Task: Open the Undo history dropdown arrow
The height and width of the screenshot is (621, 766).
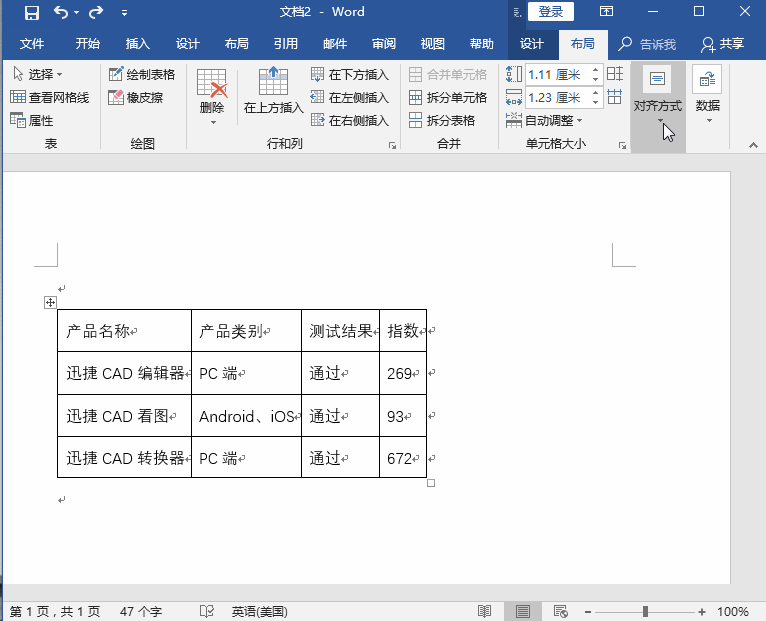Action: (x=77, y=13)
